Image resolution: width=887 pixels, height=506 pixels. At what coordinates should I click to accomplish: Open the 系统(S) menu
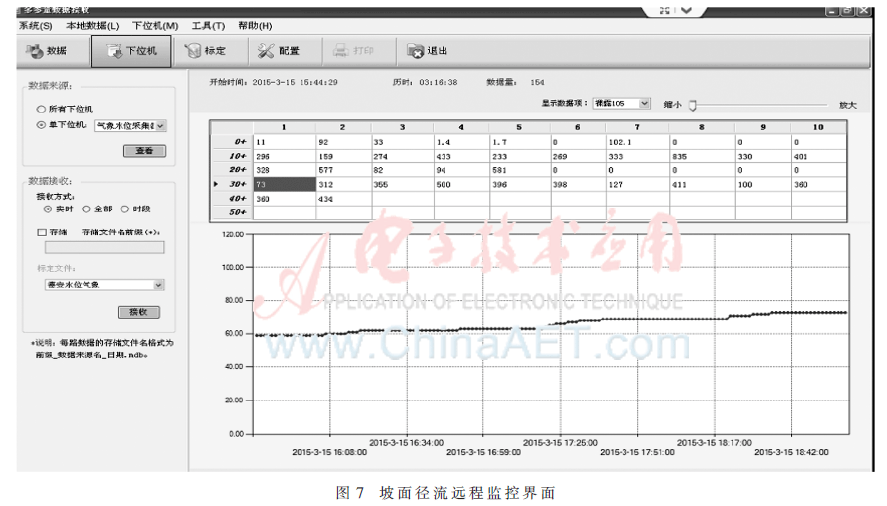[x=35, y=26]
